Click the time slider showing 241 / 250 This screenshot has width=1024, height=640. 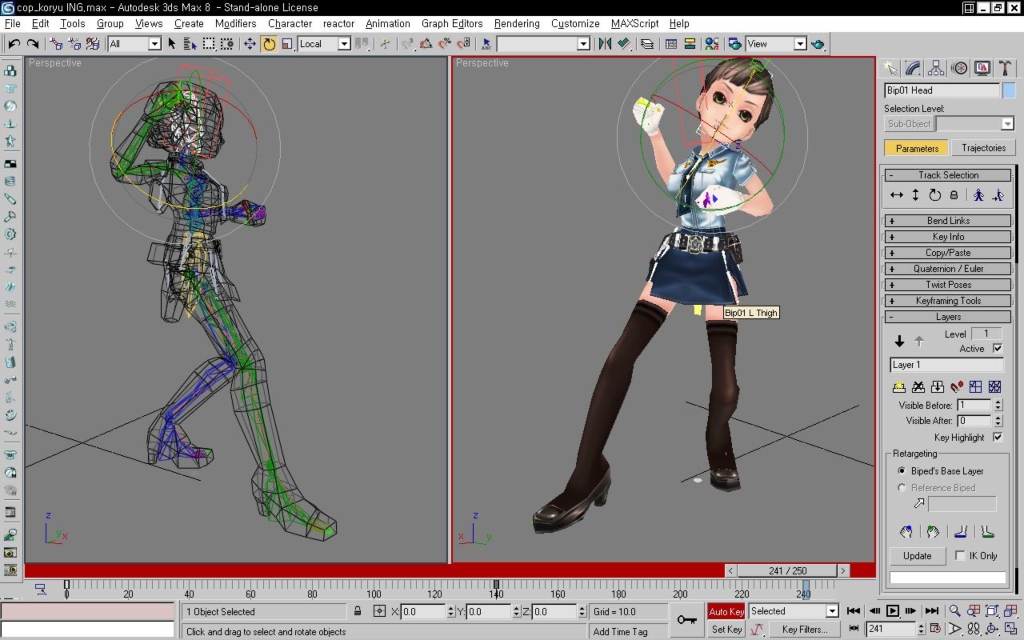(788, 571)
